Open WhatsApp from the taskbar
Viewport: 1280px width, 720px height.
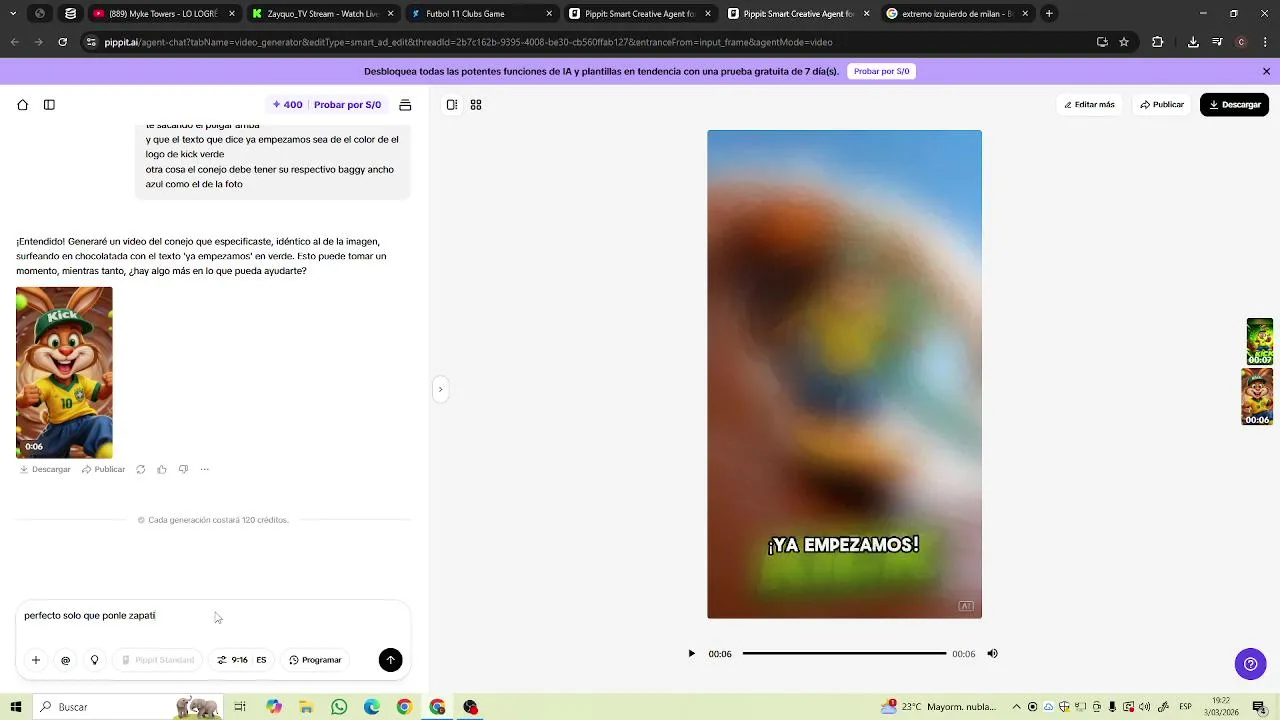(339, 707)
